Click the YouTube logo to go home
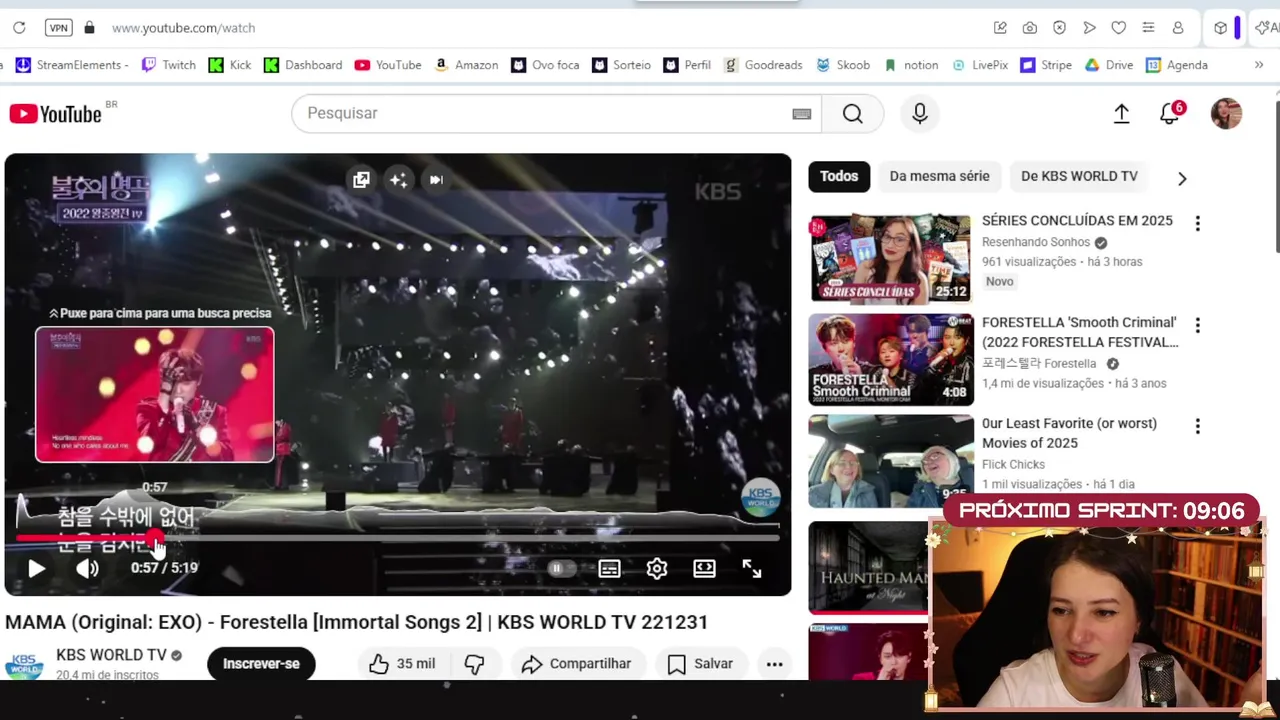 (x=56, y=114)
